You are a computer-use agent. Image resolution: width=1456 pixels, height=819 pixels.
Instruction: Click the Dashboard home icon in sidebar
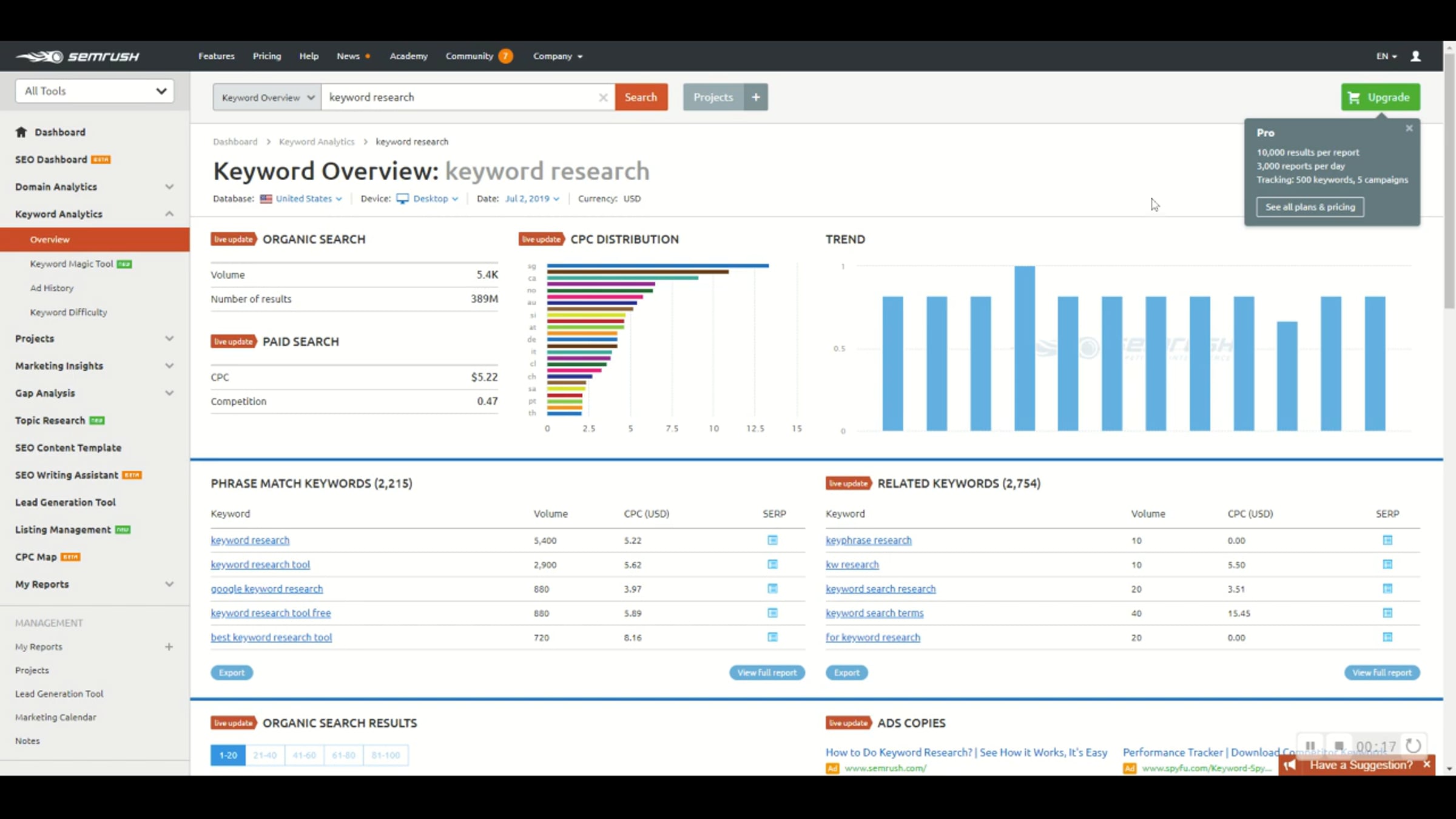tap(21, 132)
